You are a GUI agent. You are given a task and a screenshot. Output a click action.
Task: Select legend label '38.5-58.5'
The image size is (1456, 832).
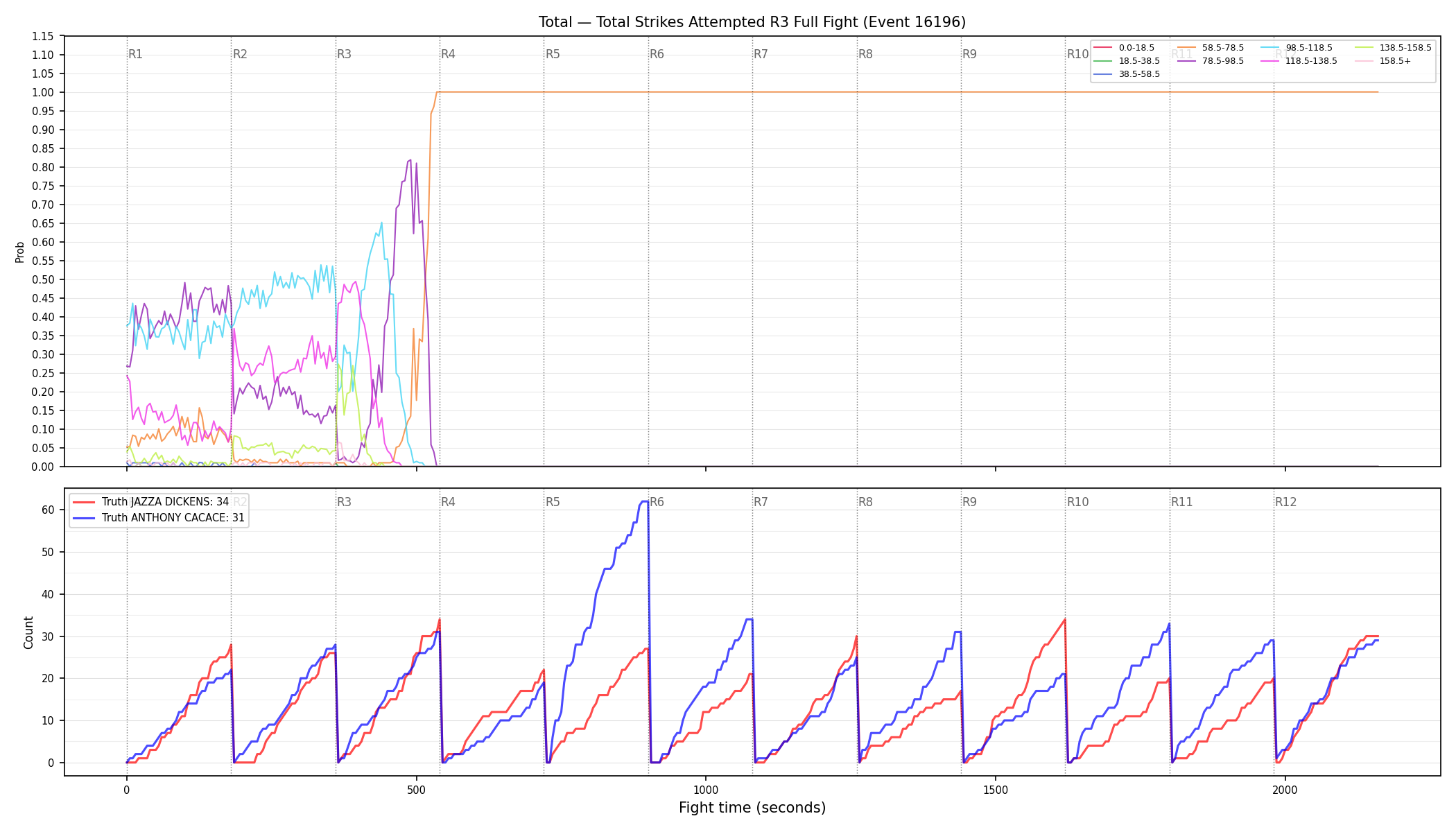coord(1139,74)
